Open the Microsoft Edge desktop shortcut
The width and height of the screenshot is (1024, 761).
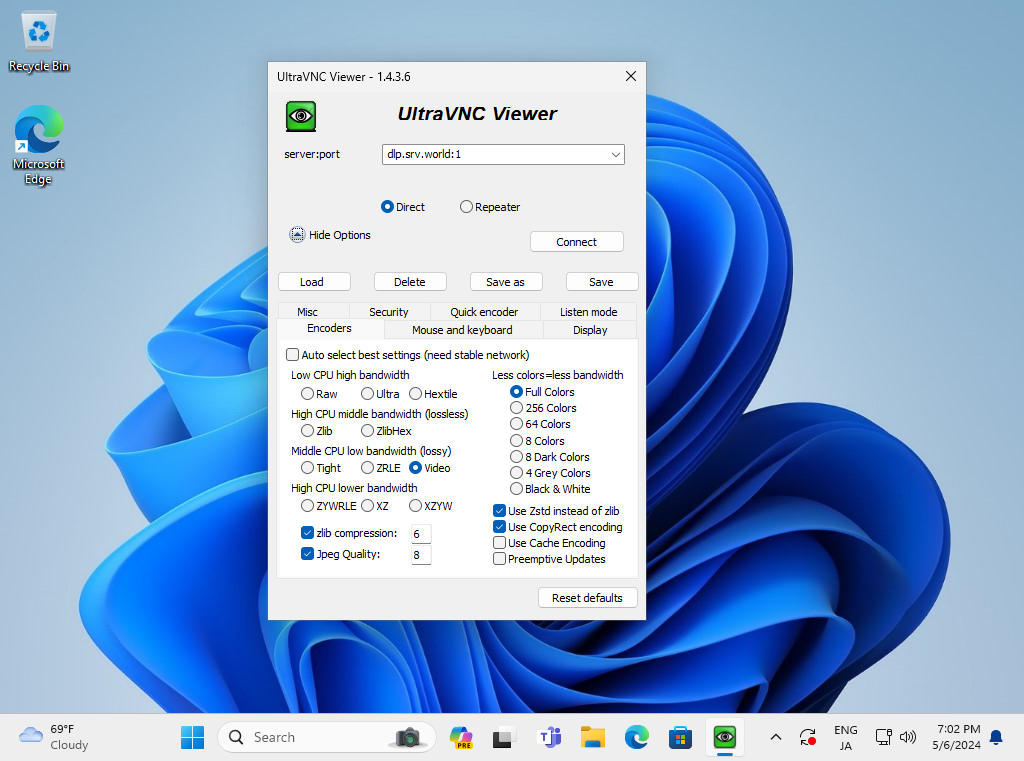click(x=39, y=145)
